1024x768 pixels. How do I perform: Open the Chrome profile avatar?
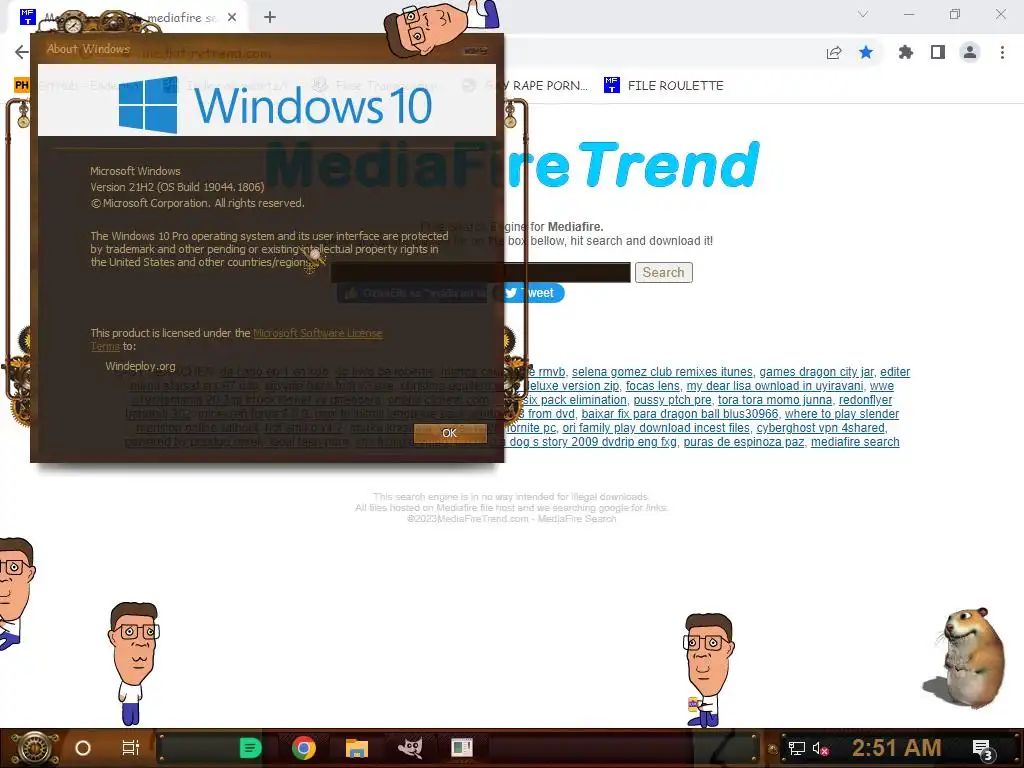point(970,52)
